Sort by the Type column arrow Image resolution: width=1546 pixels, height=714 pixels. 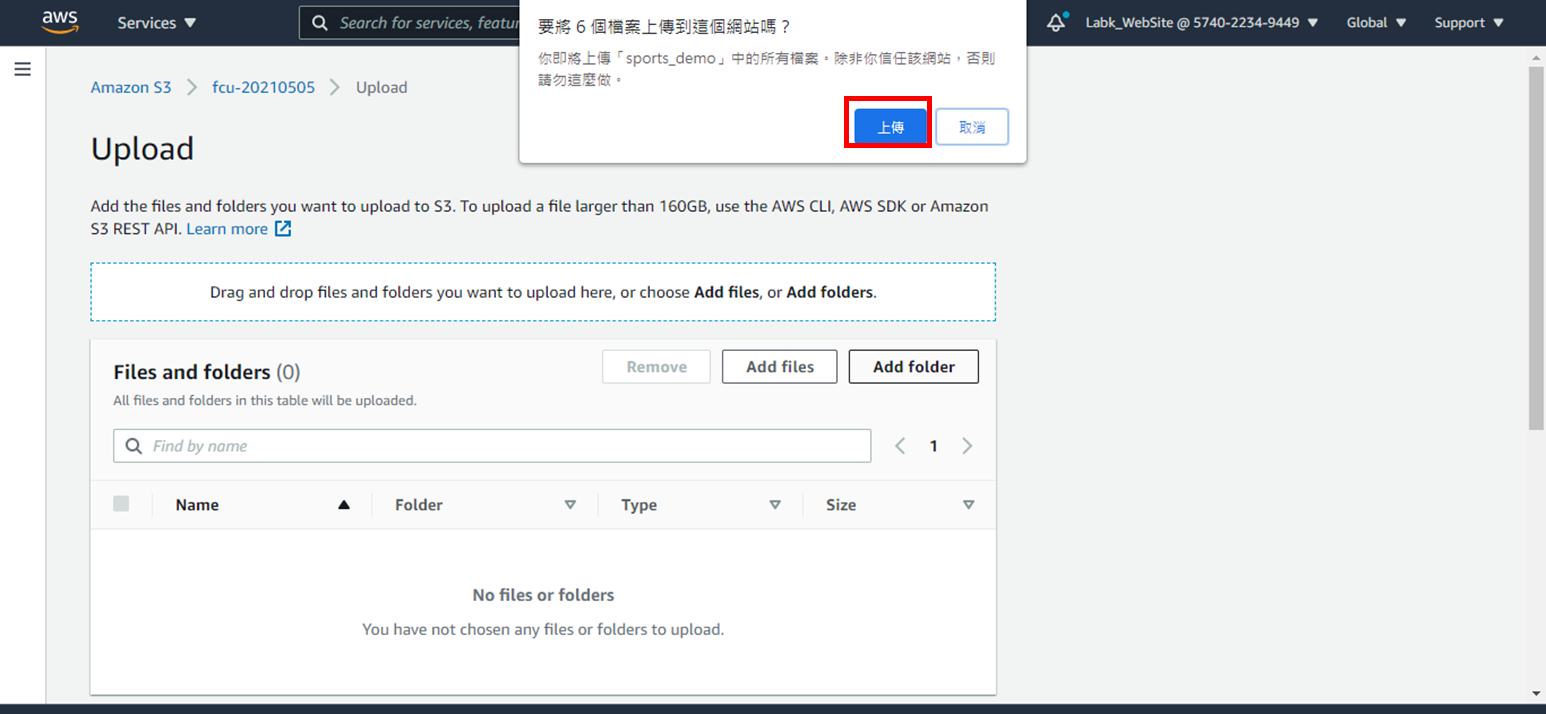[x=775, y=505]
